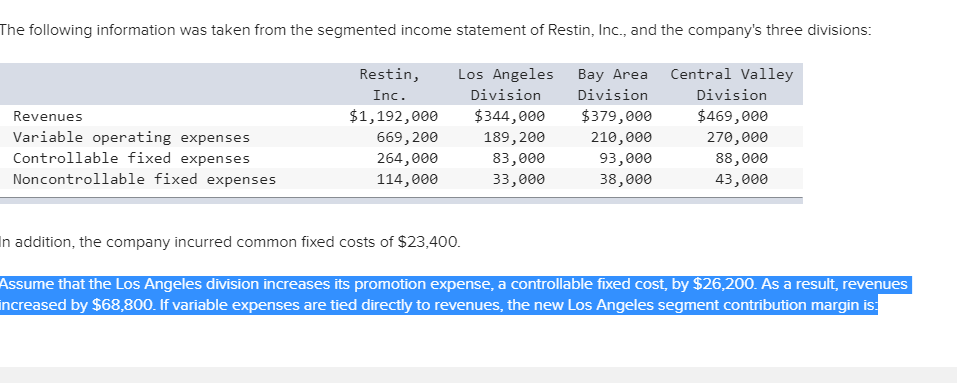
Task: Click the $379,000 Bay Area revenue cell
Action: [616, 116]
